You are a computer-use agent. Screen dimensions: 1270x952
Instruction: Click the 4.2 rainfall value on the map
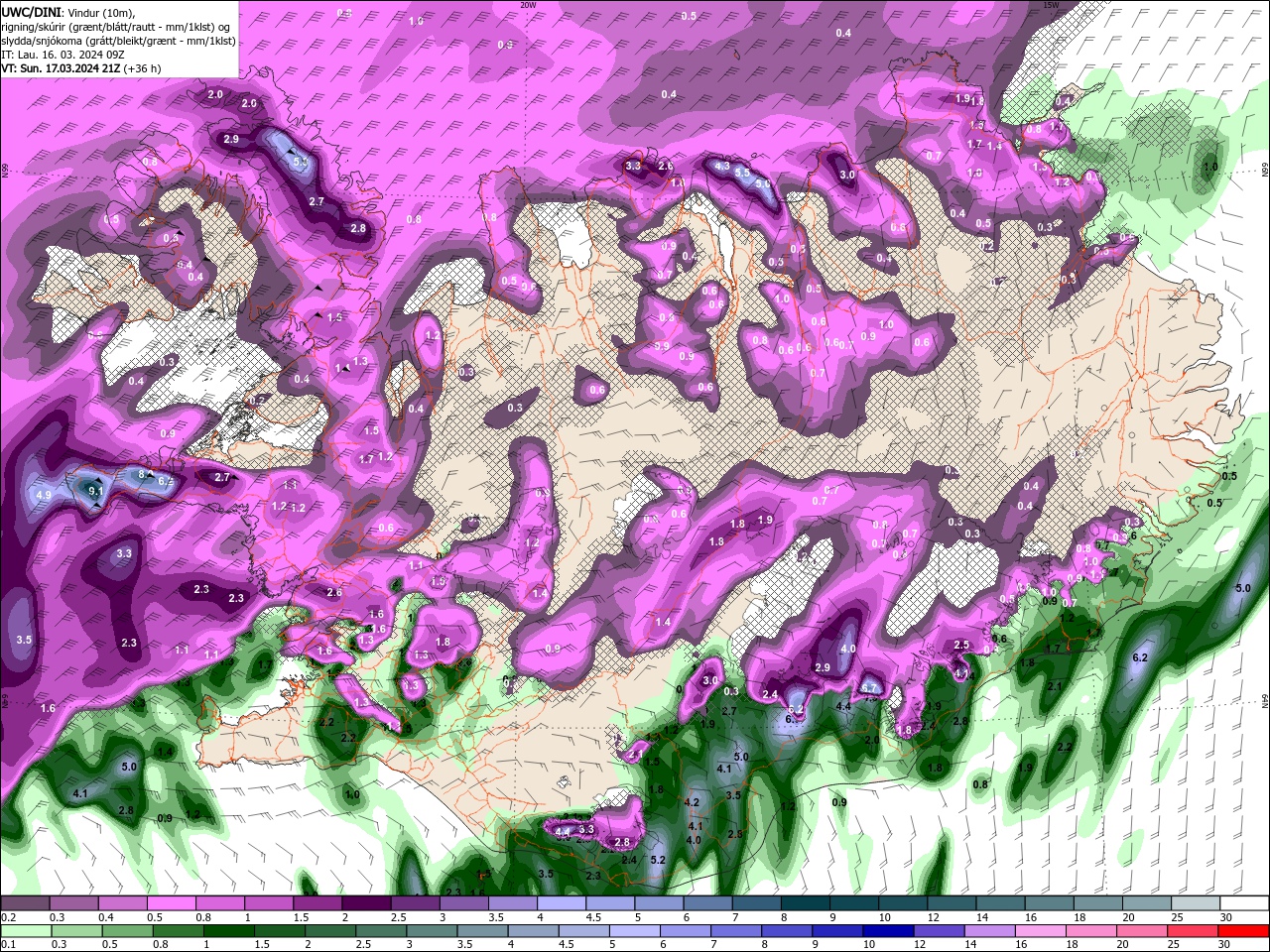(693, 802)
